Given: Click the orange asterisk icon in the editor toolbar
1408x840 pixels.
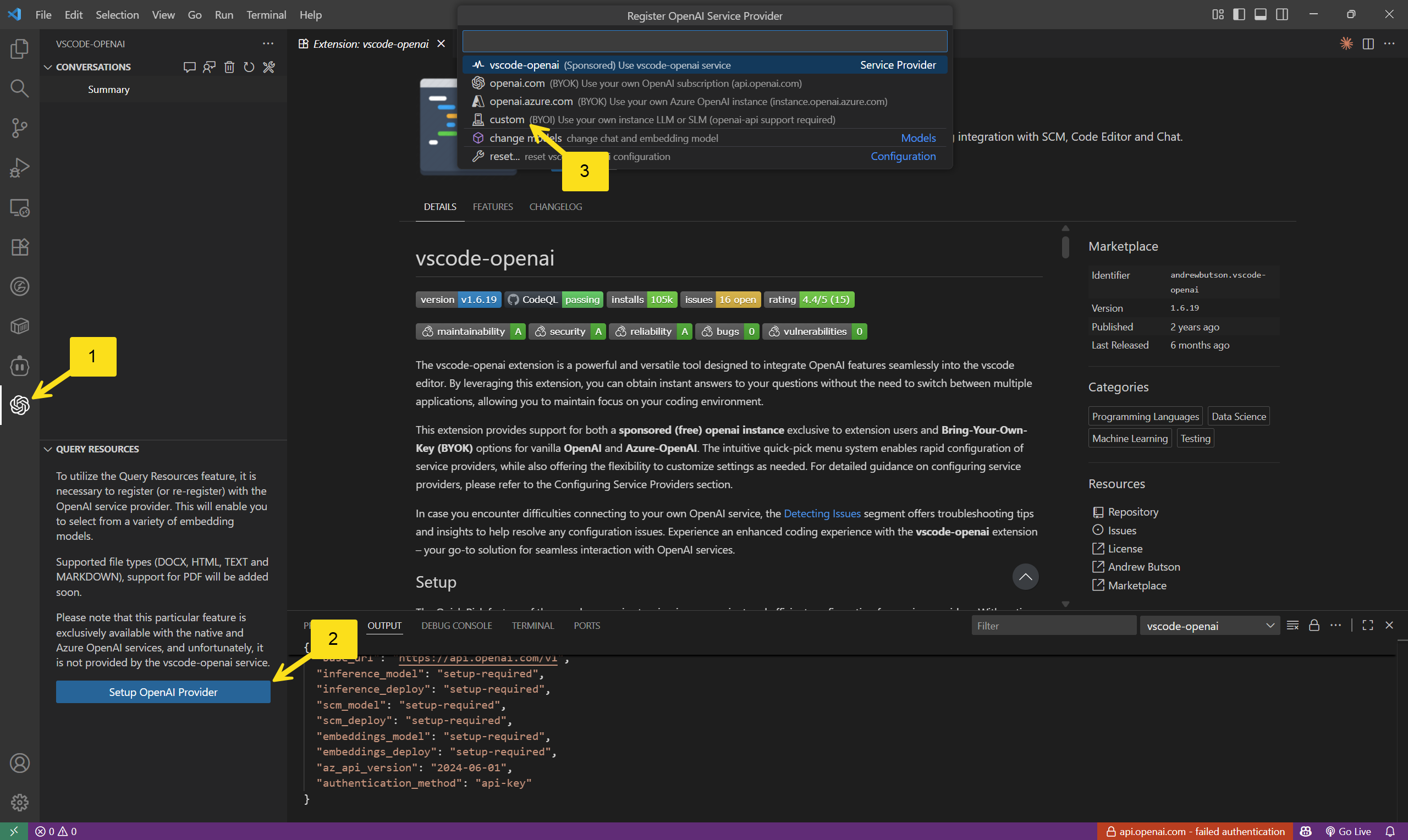Looking at the screenshot, I should click(1346, 43).
